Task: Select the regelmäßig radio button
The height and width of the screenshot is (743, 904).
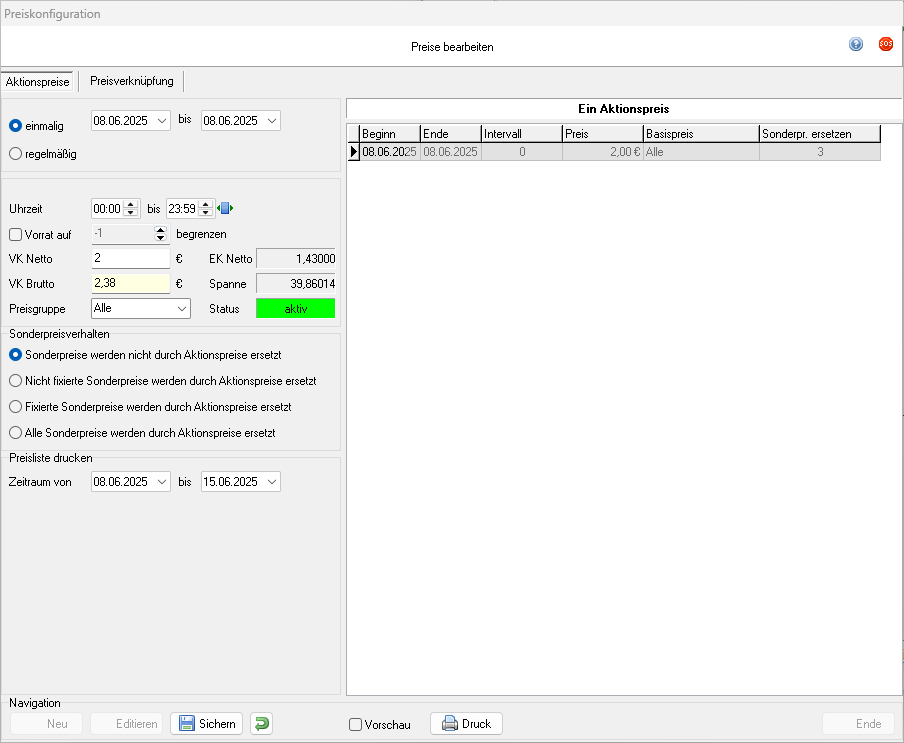Action: (15, 154)
